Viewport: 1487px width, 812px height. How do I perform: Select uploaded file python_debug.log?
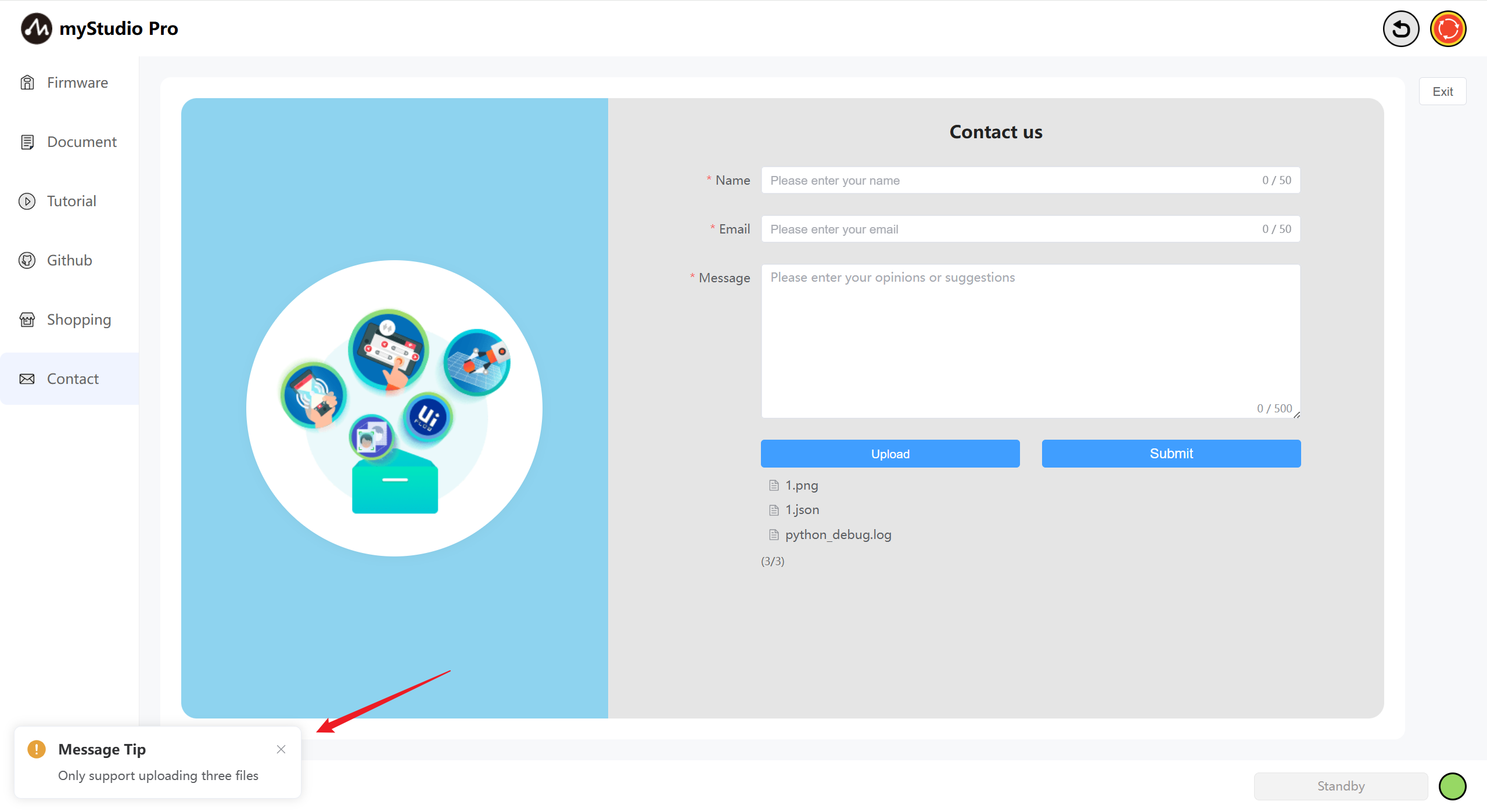pyautogui.click(x=838, y=534)
